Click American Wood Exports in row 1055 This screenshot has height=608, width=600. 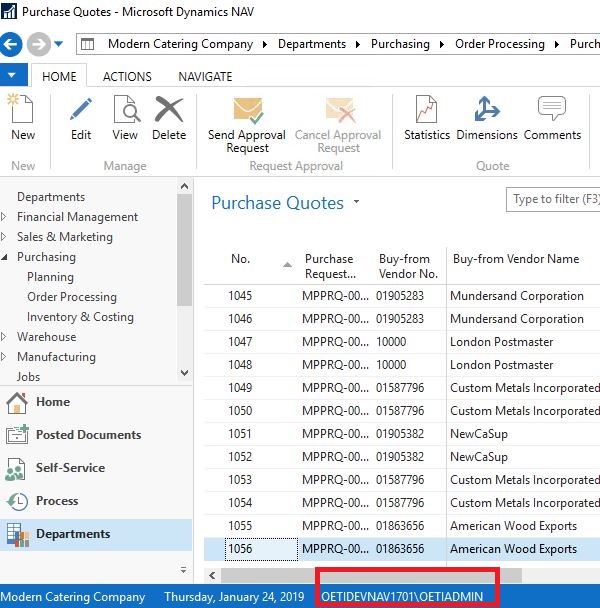pyautogui.click(x=513, y=526)
